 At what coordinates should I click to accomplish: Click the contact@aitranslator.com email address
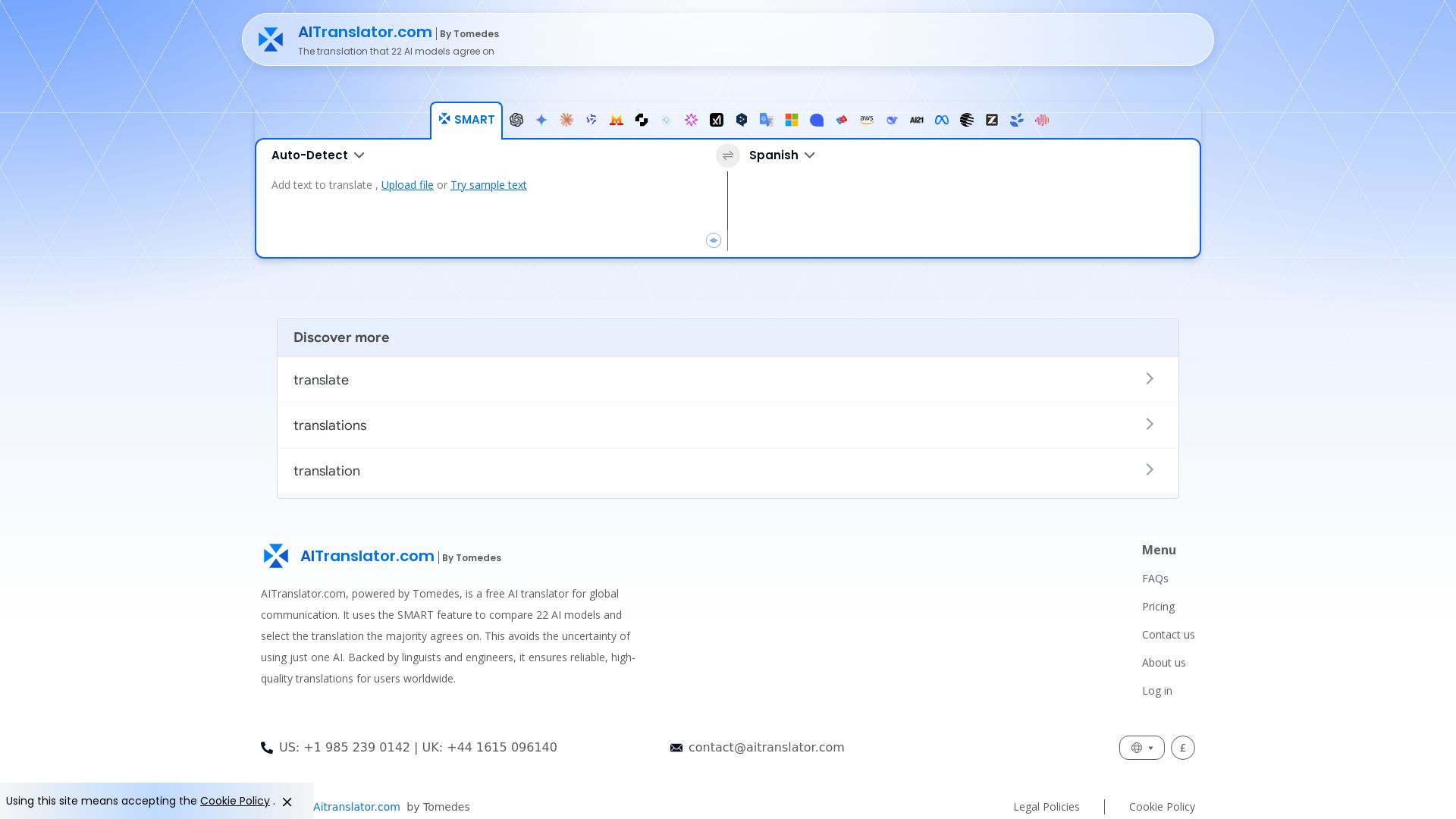point(766,748)
